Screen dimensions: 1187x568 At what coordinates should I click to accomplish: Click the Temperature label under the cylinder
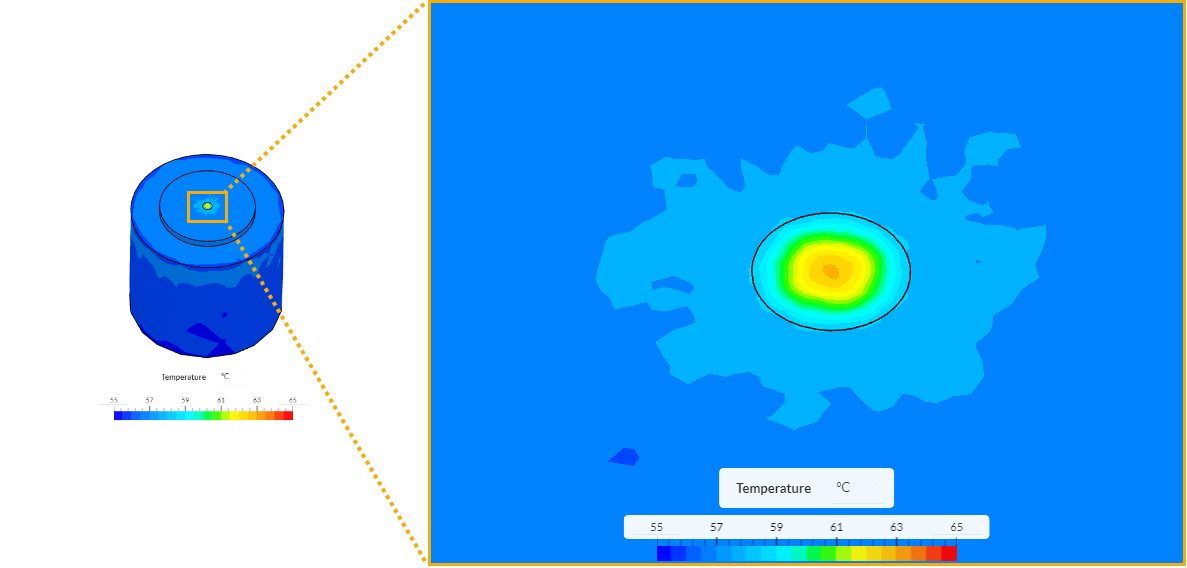click(183, 377)
